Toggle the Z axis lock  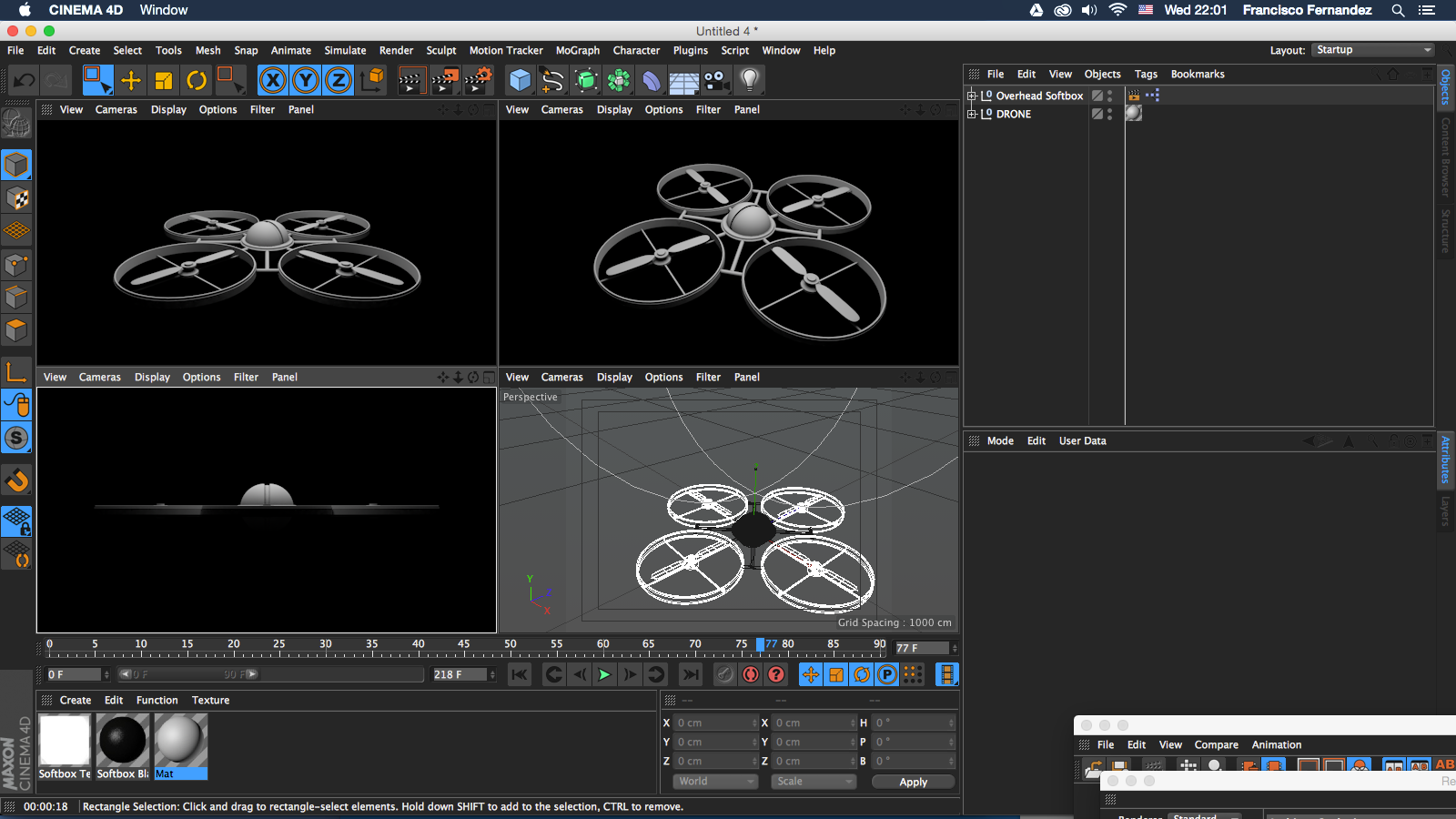point(339,81)
